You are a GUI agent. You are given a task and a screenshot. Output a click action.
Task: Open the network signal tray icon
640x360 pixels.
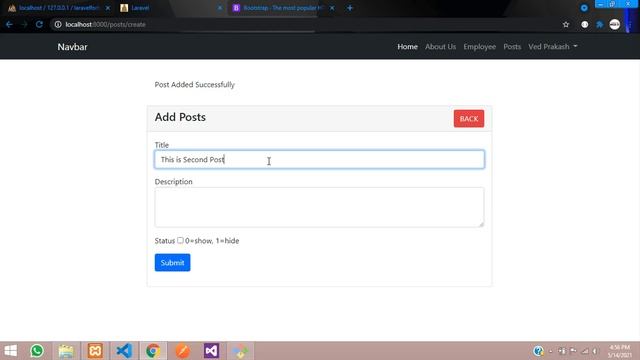[x=585, y=351]
